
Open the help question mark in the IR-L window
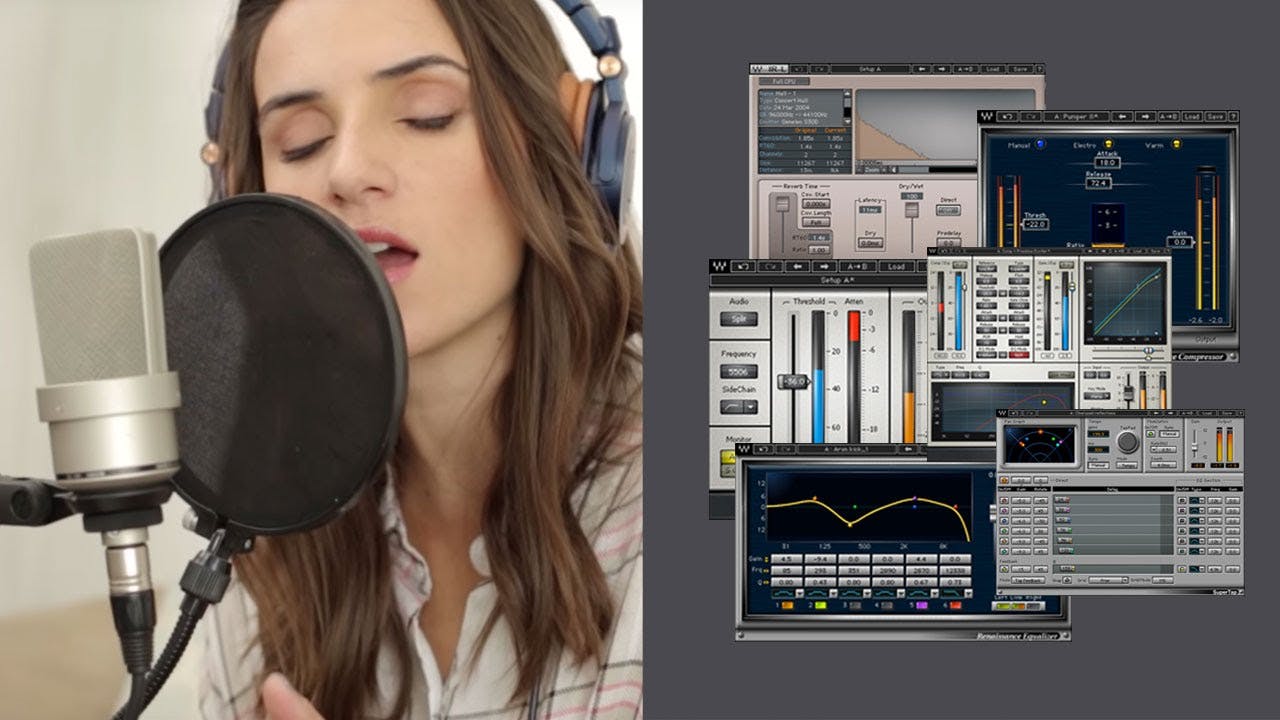[x=1040, y=69]
